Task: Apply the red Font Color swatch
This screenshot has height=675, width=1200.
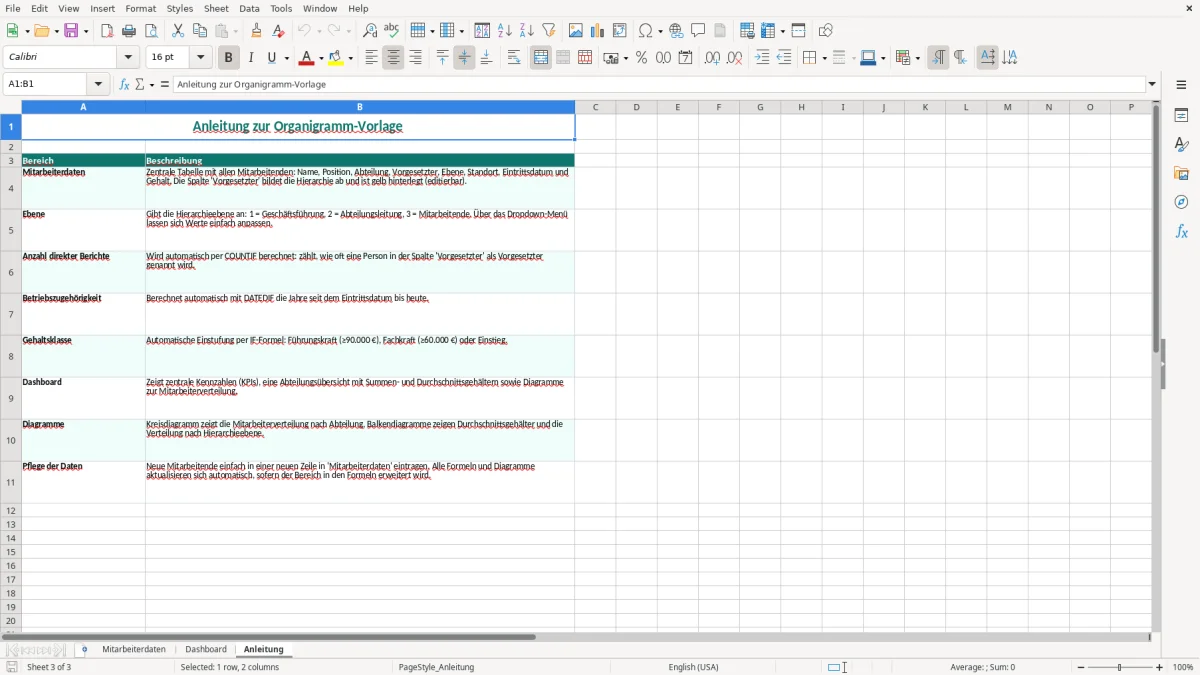Action: tap(307, 58)
